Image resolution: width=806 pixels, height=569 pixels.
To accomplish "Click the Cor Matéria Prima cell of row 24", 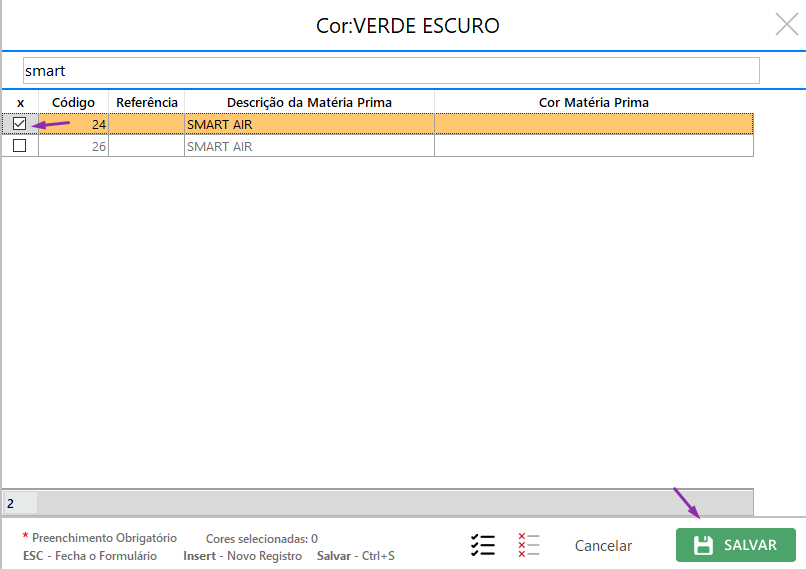I will [593, 125].
